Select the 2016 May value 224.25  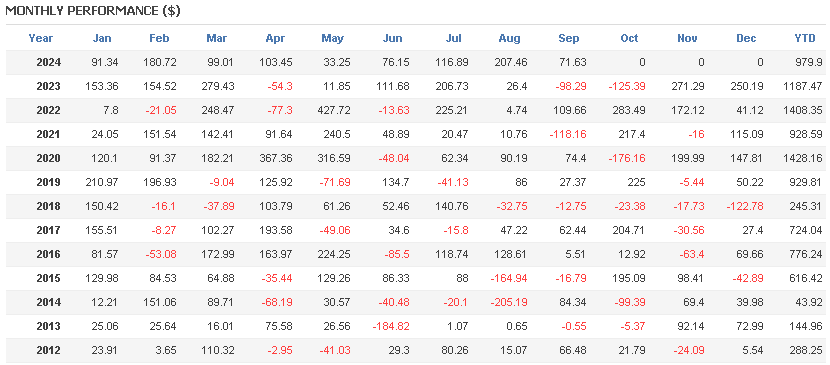coord(332,254)
